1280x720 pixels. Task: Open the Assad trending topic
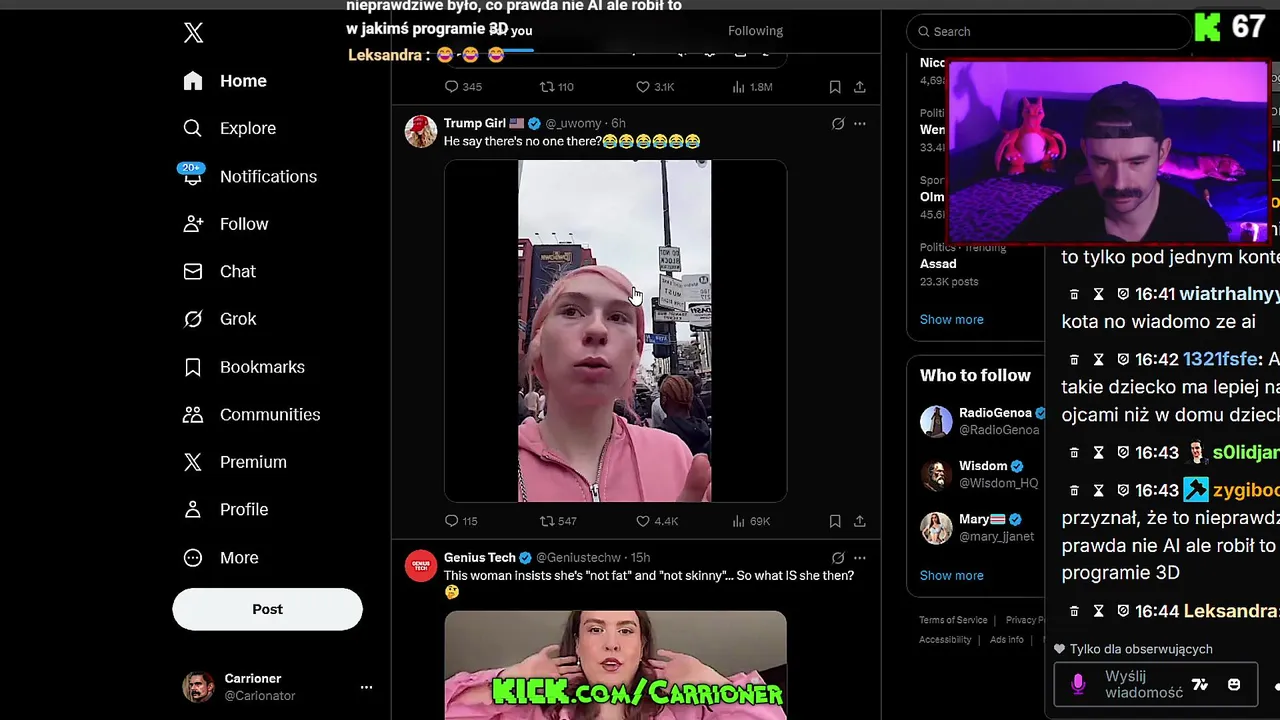point(938,264)
